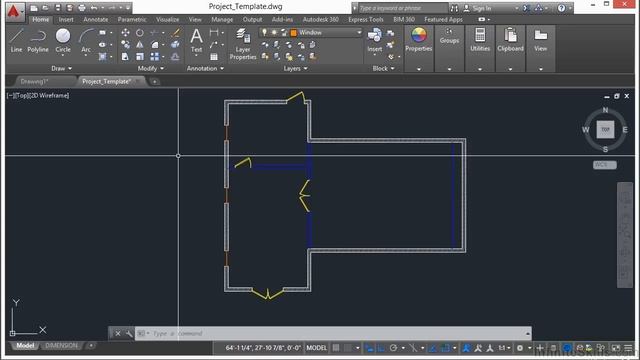Click the WCS coordinate system label

[x=604, y=165]
